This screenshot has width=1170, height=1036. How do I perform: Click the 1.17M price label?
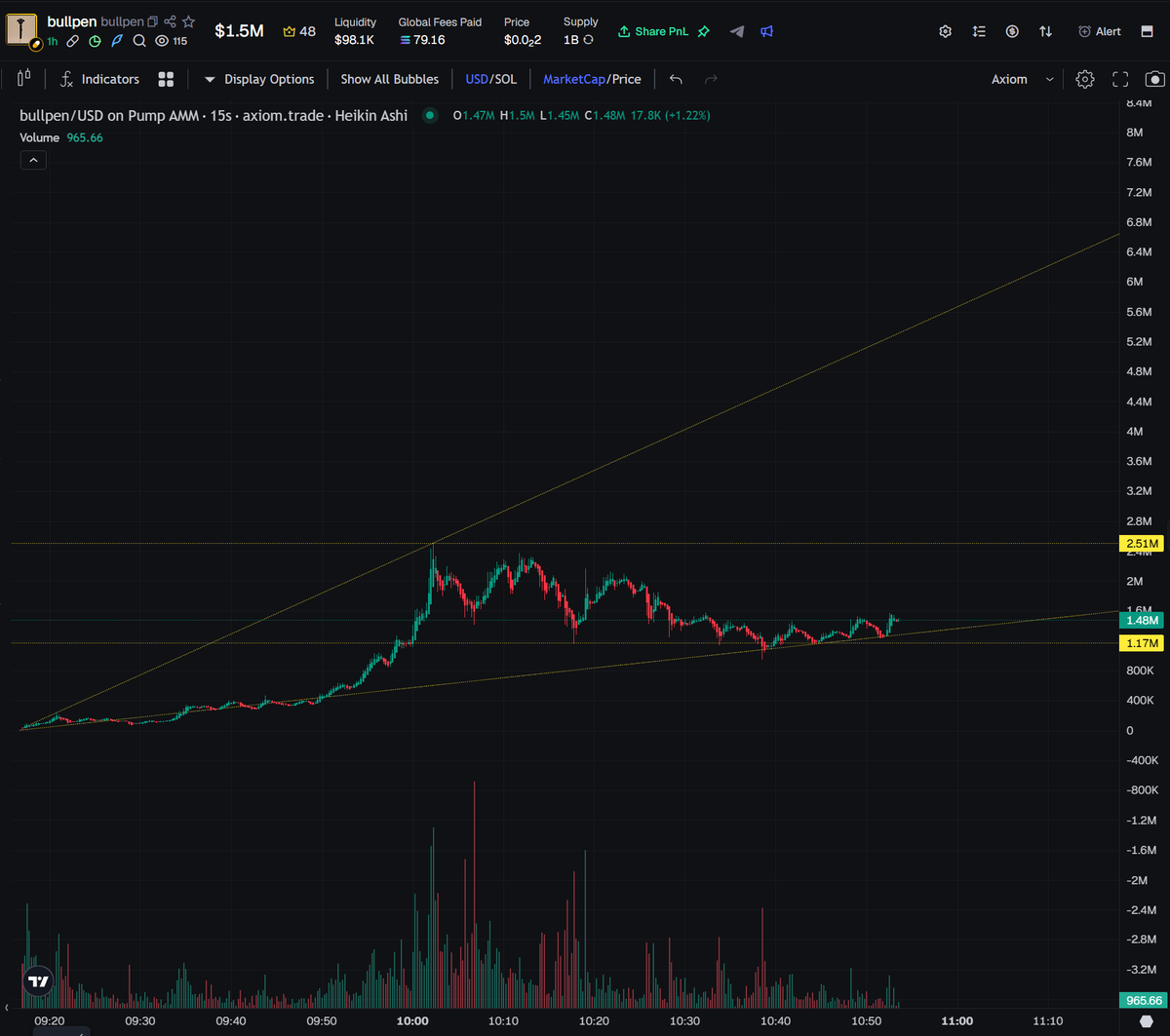[x=1141, y=643]
